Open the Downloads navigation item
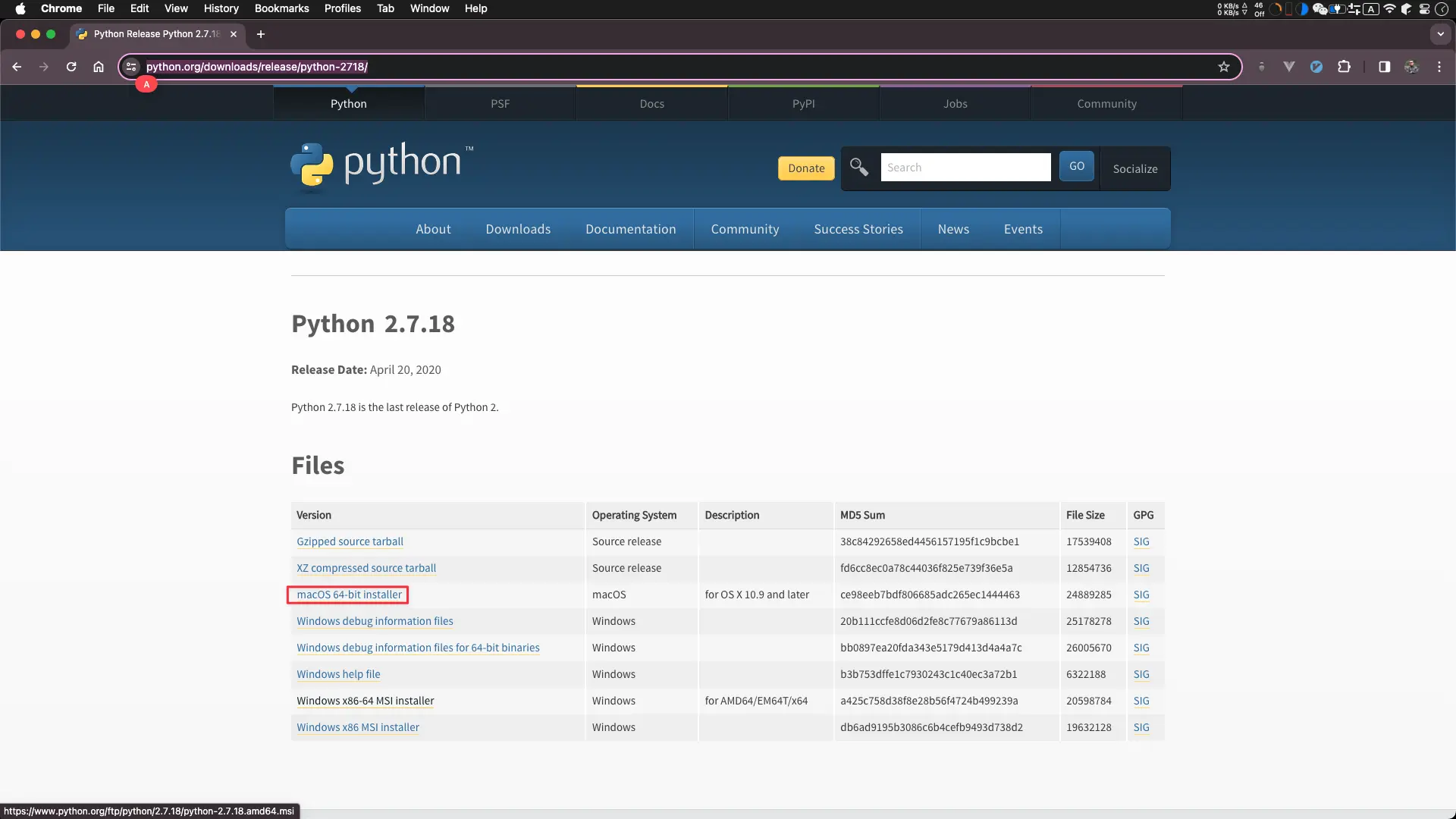Image resolution: width=1456 pixels, height=819 pixels. pos(518,229)
